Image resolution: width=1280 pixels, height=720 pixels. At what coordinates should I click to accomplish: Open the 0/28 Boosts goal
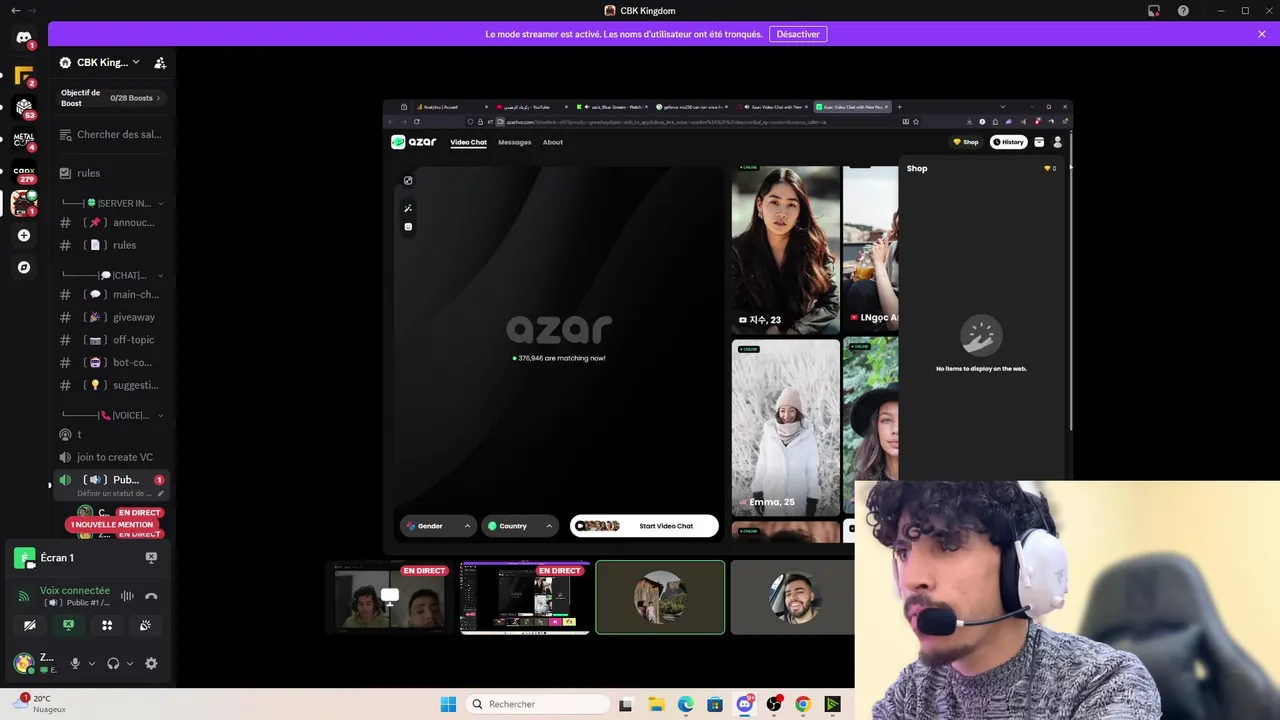135,98
